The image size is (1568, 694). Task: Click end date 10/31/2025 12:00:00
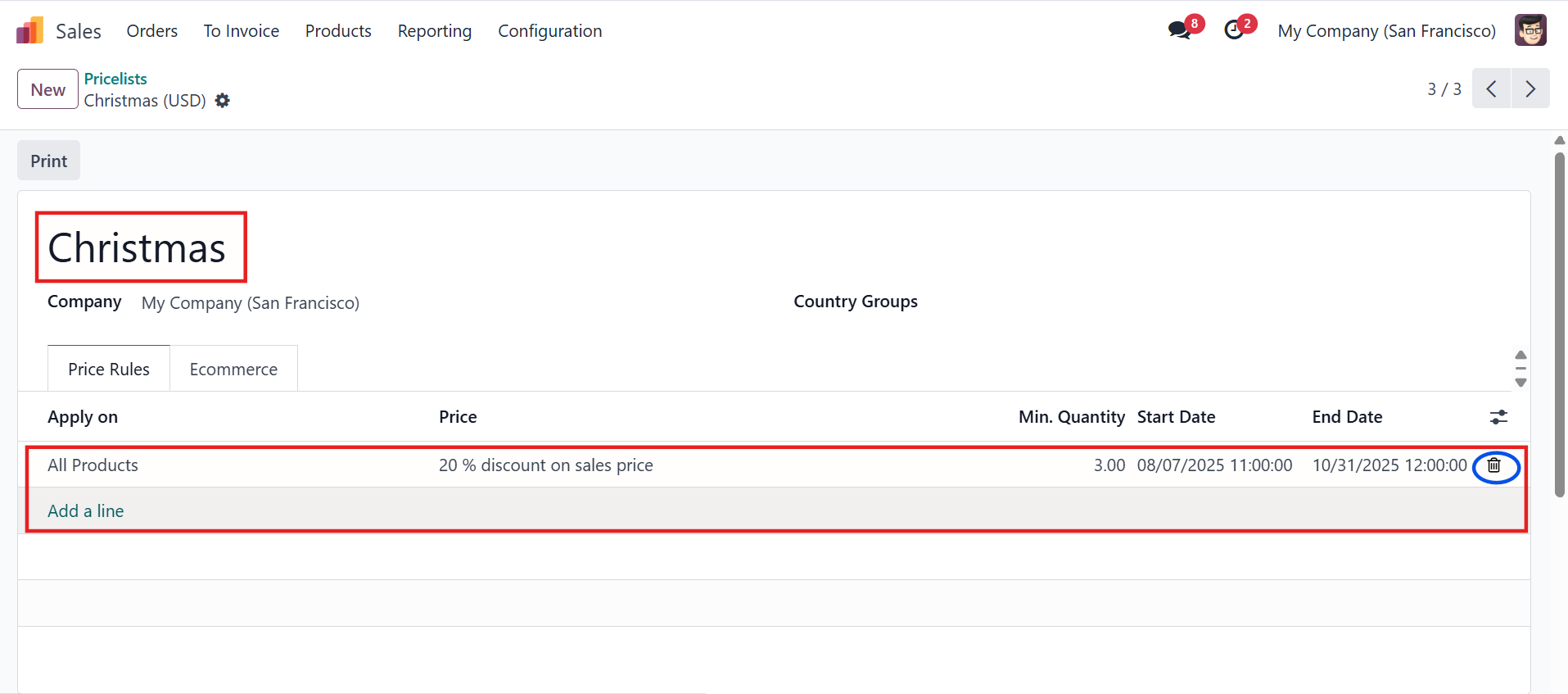tap(1390, 465)
